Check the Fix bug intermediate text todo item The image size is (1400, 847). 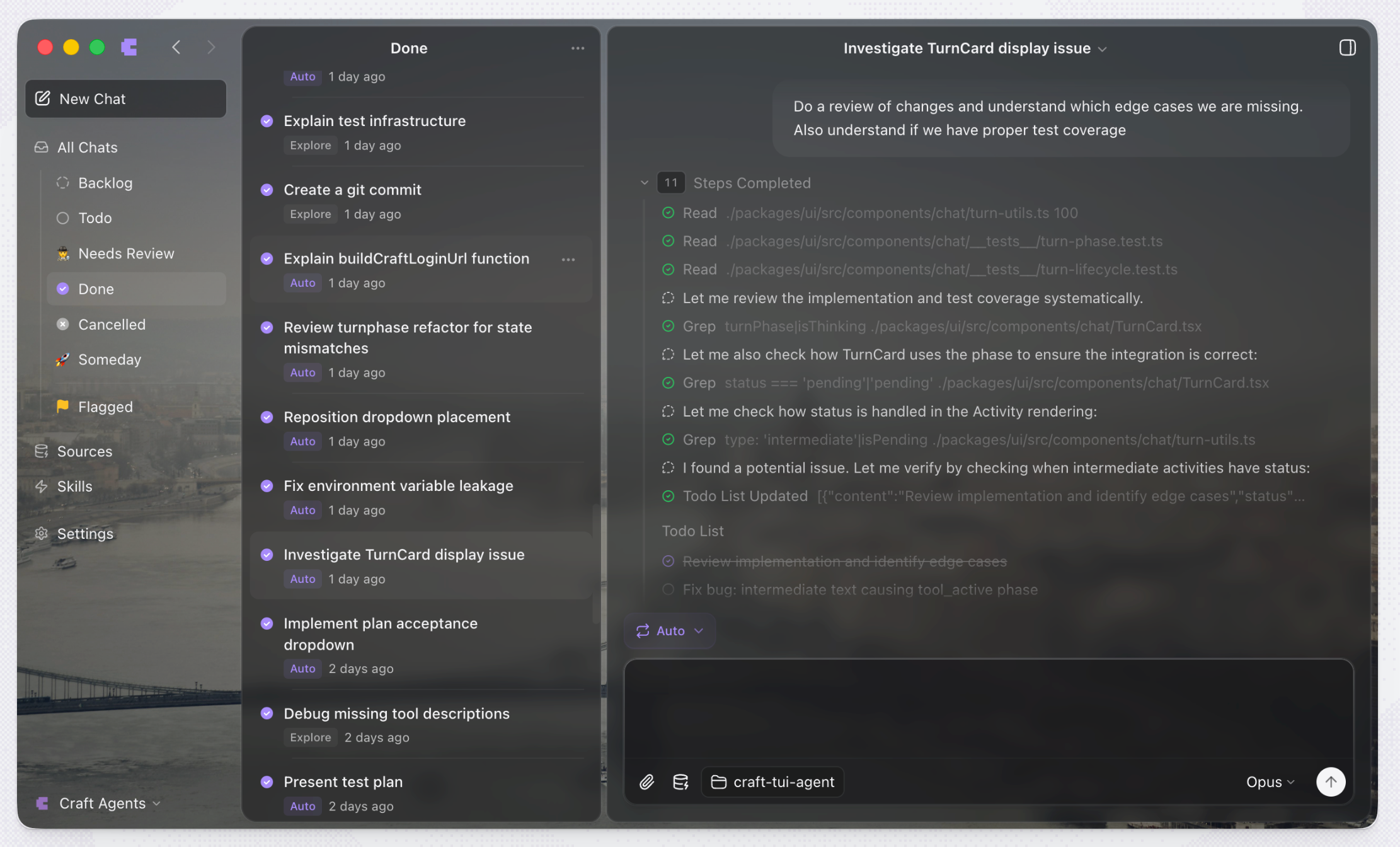click(668, 590)
